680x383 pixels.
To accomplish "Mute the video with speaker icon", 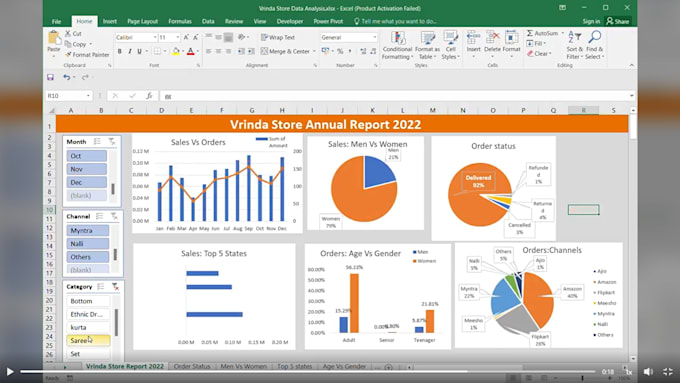I will [648, 372].
